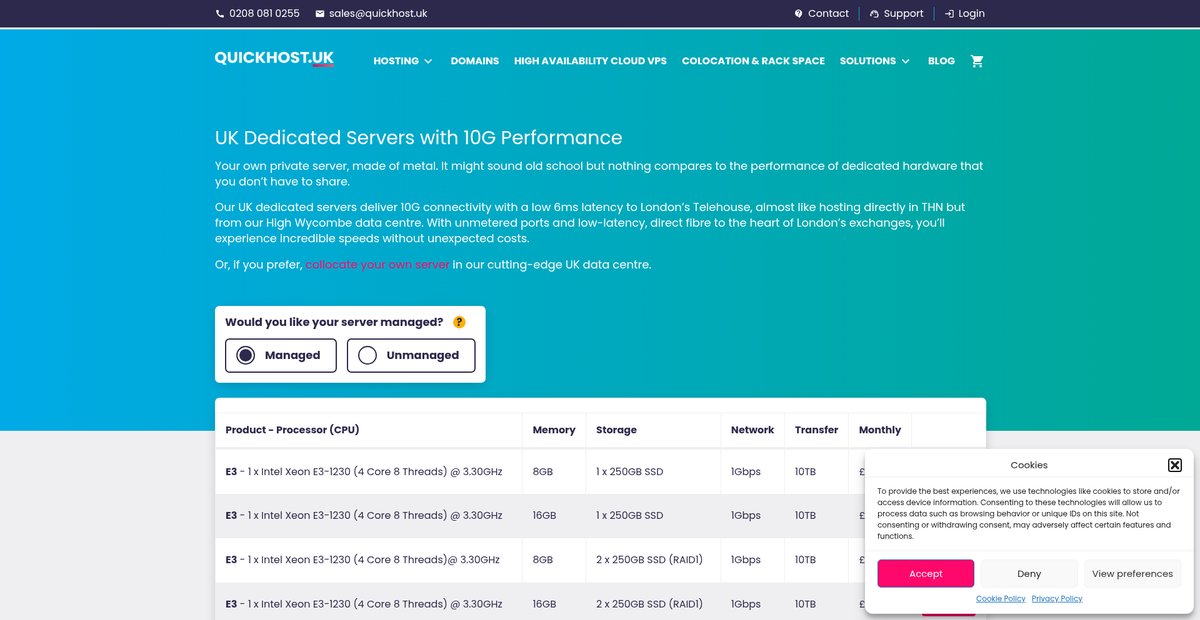The image size is (1200, 620).
Task: Click the envelope icon beside sales@quickhost.uk
Action: pyautogui.click(x=320, y=14)
